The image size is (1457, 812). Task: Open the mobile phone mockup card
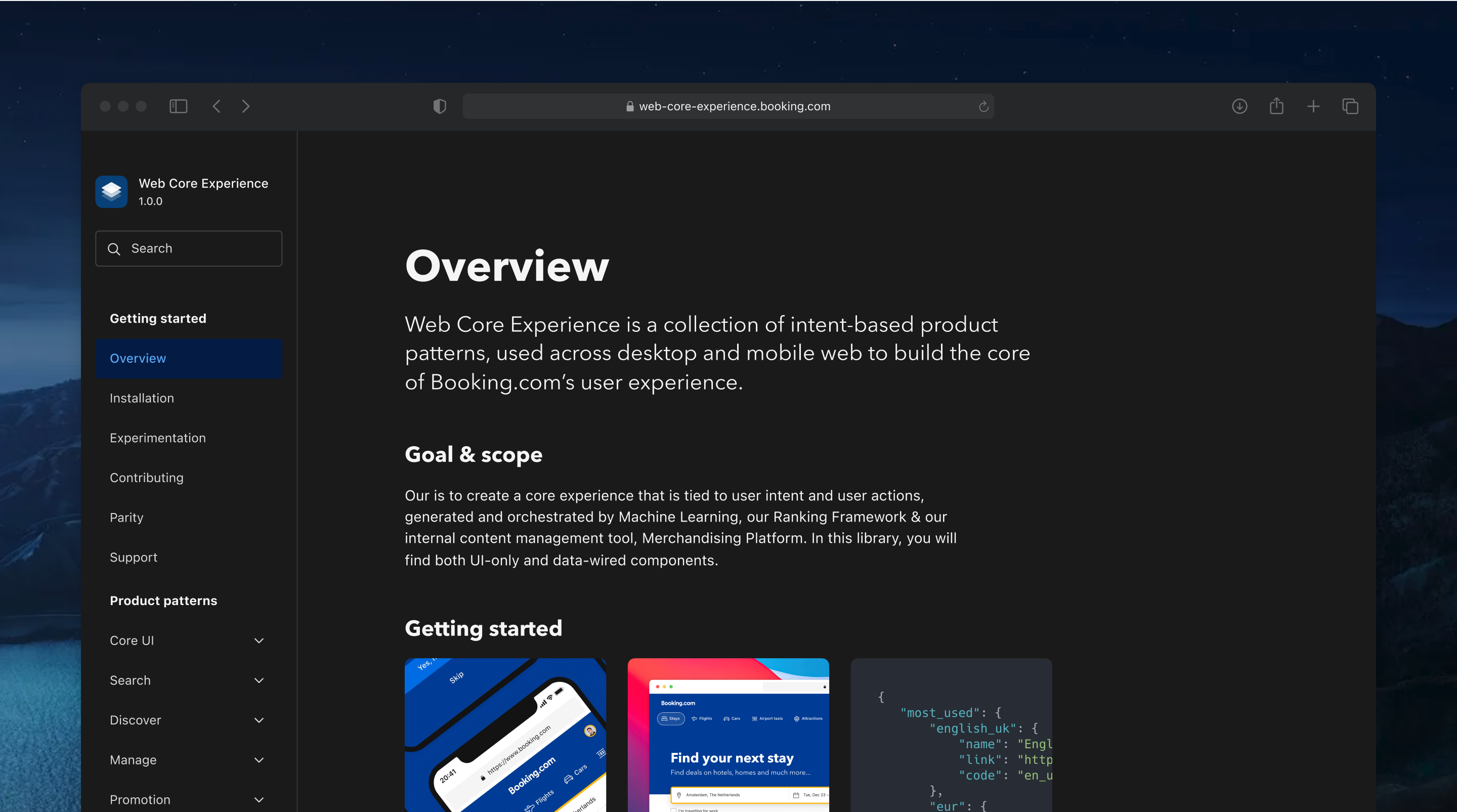(x=505, y=735)
